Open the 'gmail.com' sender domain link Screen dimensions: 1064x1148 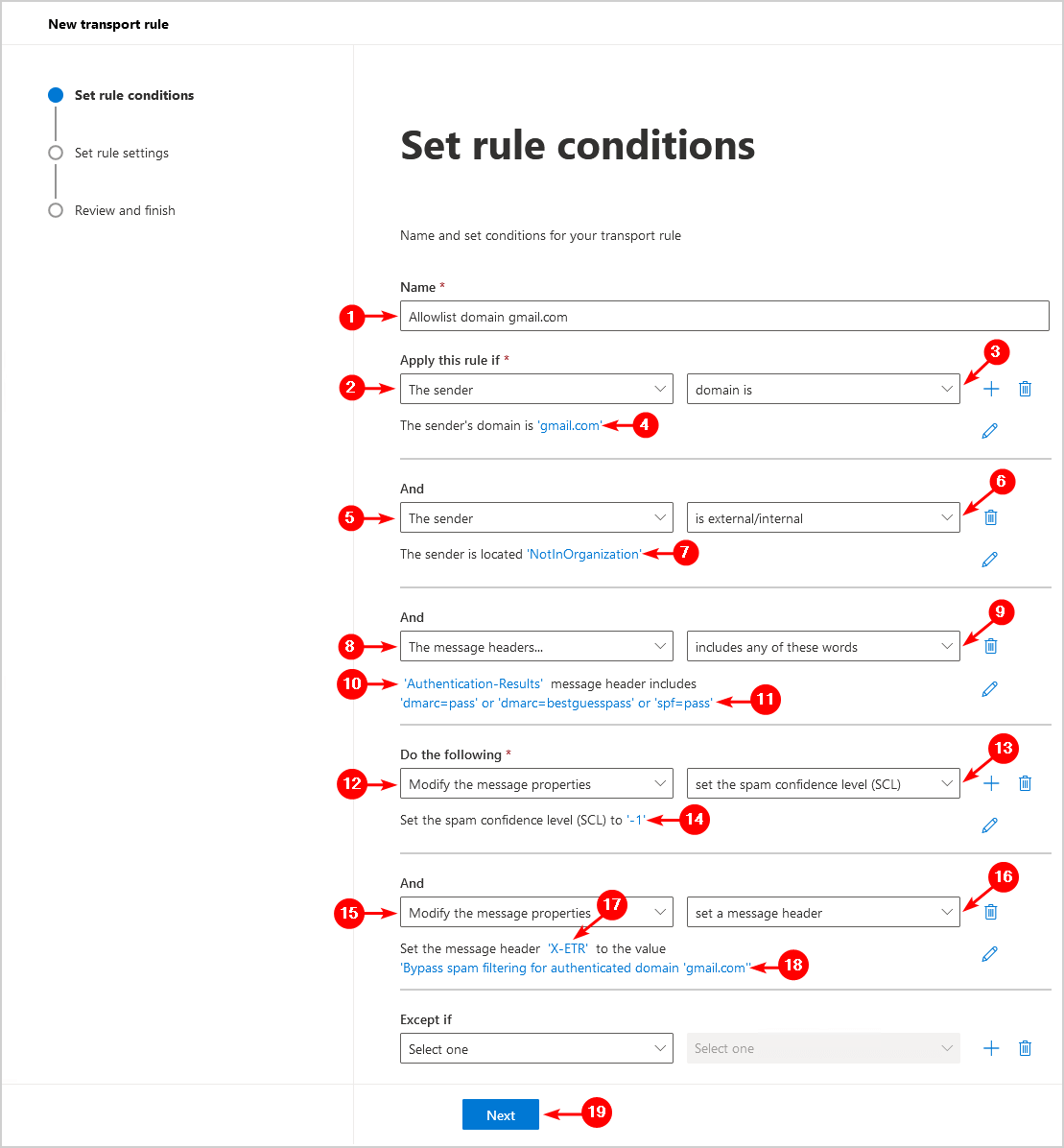coord(569,425)
